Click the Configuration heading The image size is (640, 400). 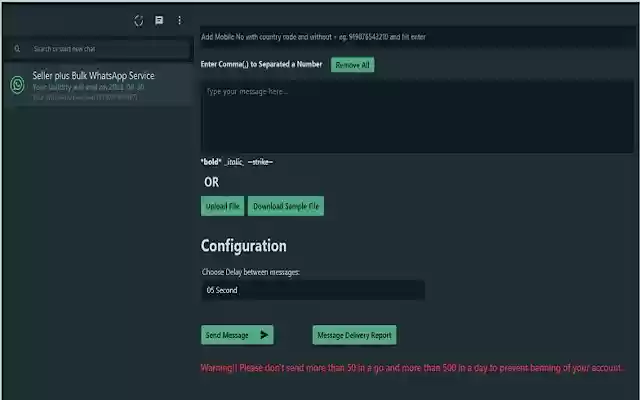click(x=244, y=246)
